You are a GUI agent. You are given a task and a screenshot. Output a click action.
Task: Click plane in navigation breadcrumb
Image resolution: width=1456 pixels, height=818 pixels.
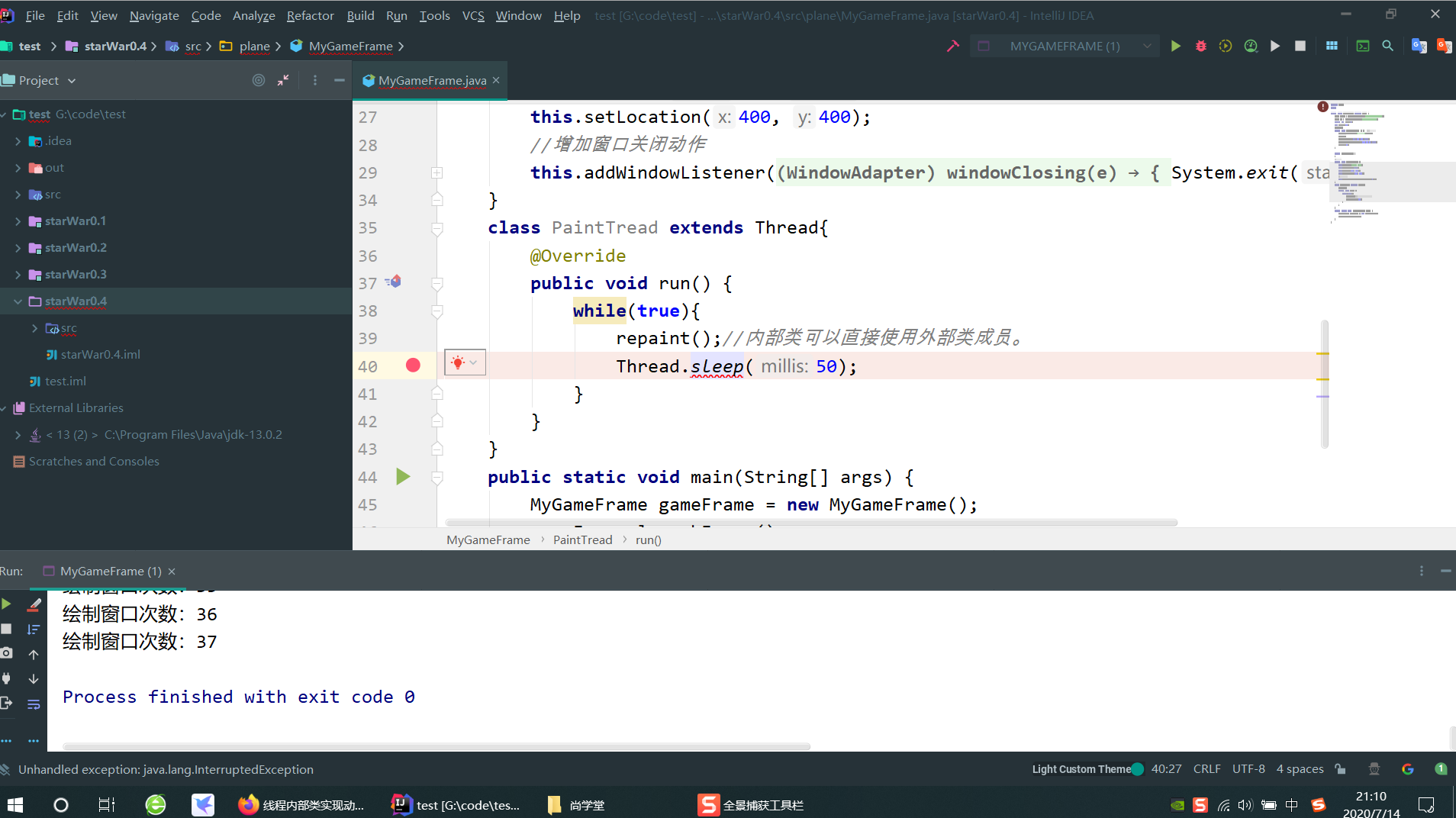[254, 46]
